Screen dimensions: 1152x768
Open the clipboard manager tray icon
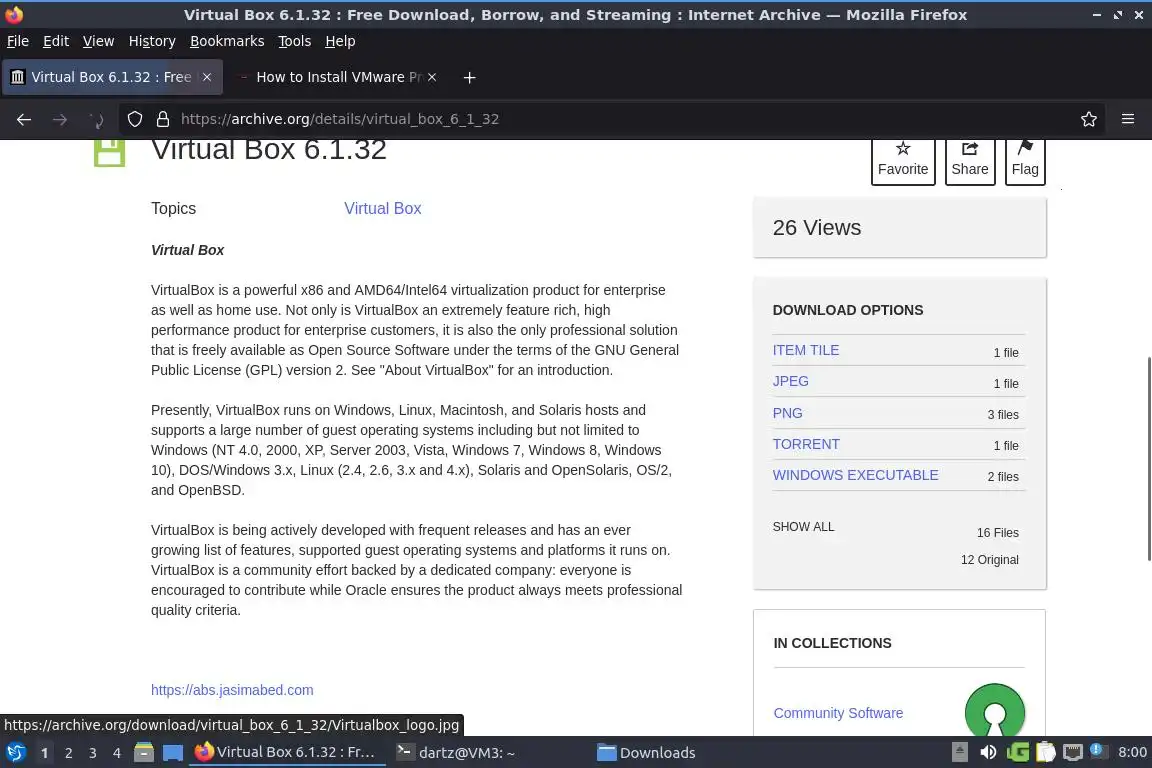(x=1045, y=752)
